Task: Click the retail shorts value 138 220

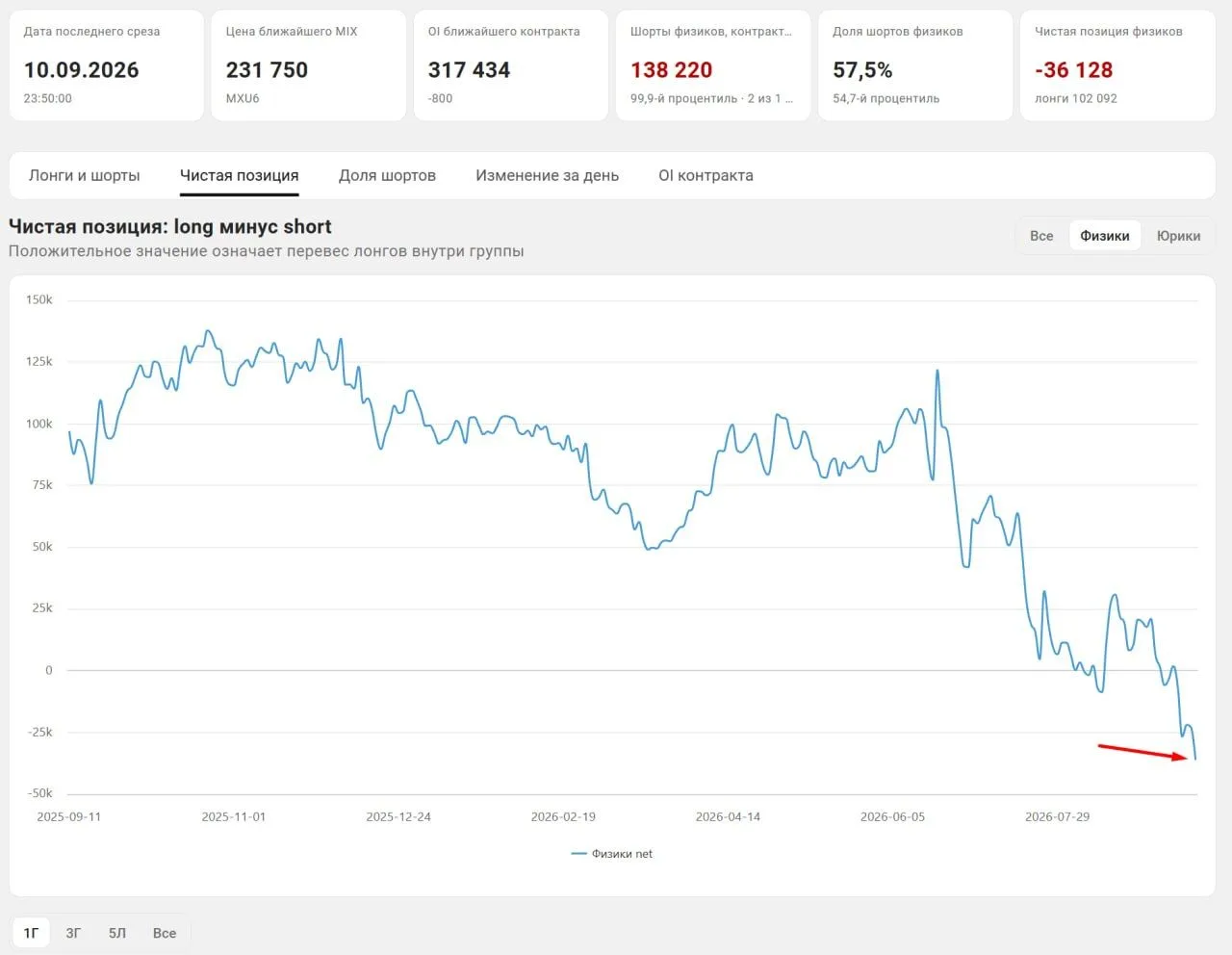Action: tap(671, 70)
